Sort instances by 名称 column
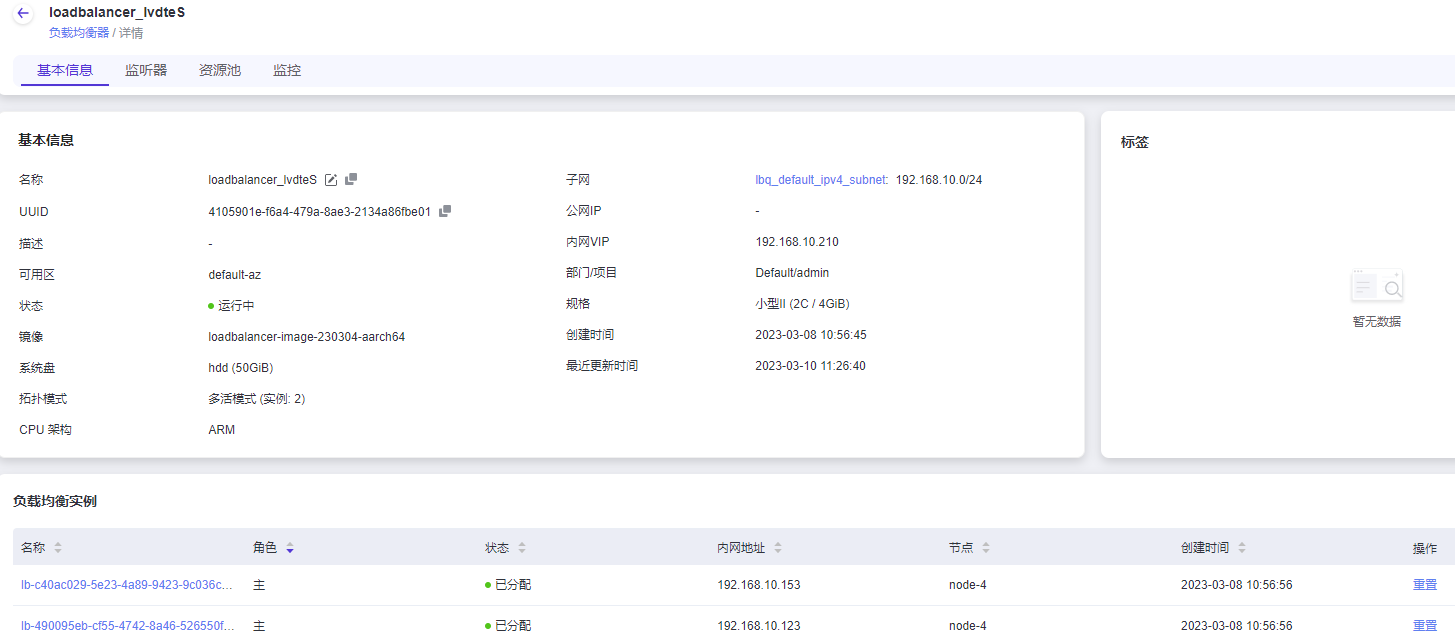This screenshot has width=1455, height=644. click(57, 548)
